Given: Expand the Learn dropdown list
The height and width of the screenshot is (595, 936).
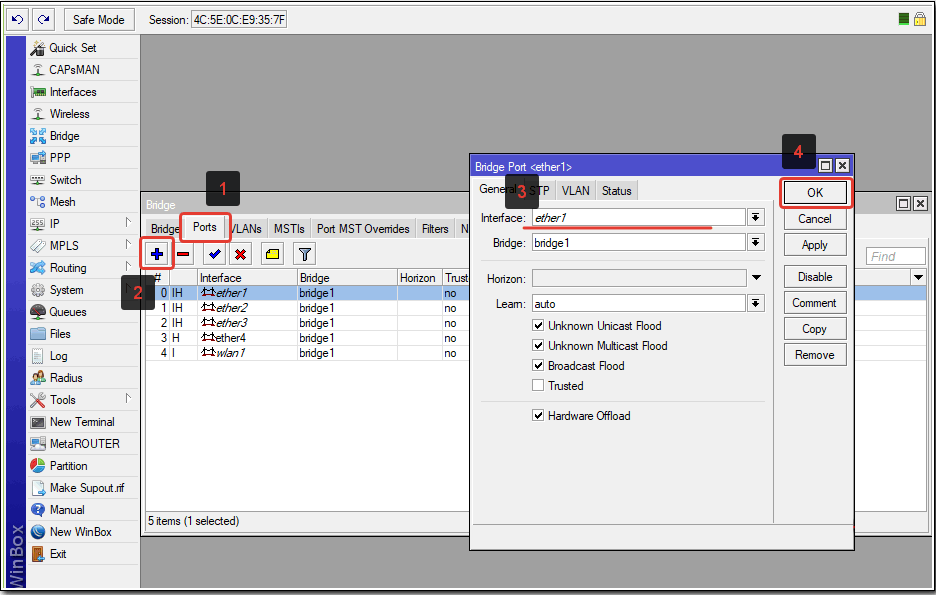Looking at the screenshot, I should coord(756,303).
